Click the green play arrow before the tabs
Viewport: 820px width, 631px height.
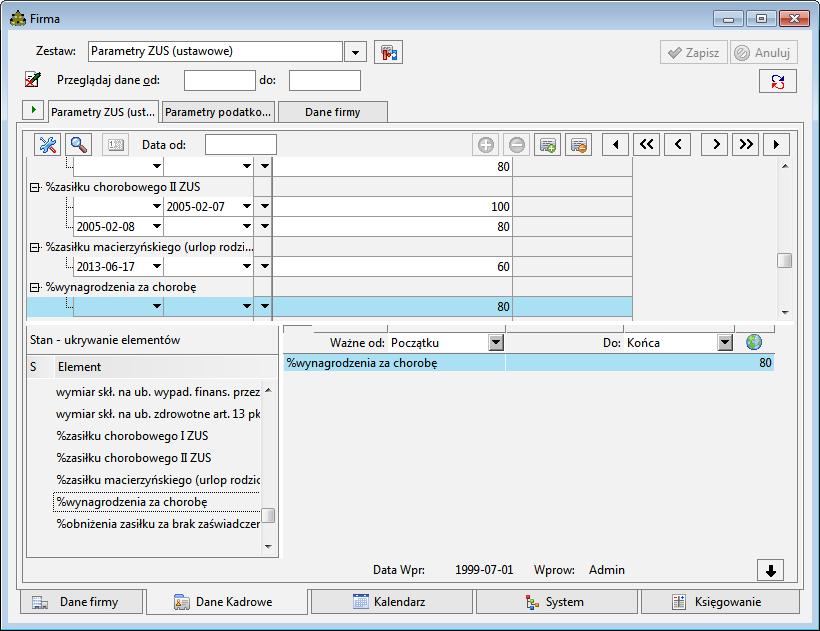tap(33, 110)
